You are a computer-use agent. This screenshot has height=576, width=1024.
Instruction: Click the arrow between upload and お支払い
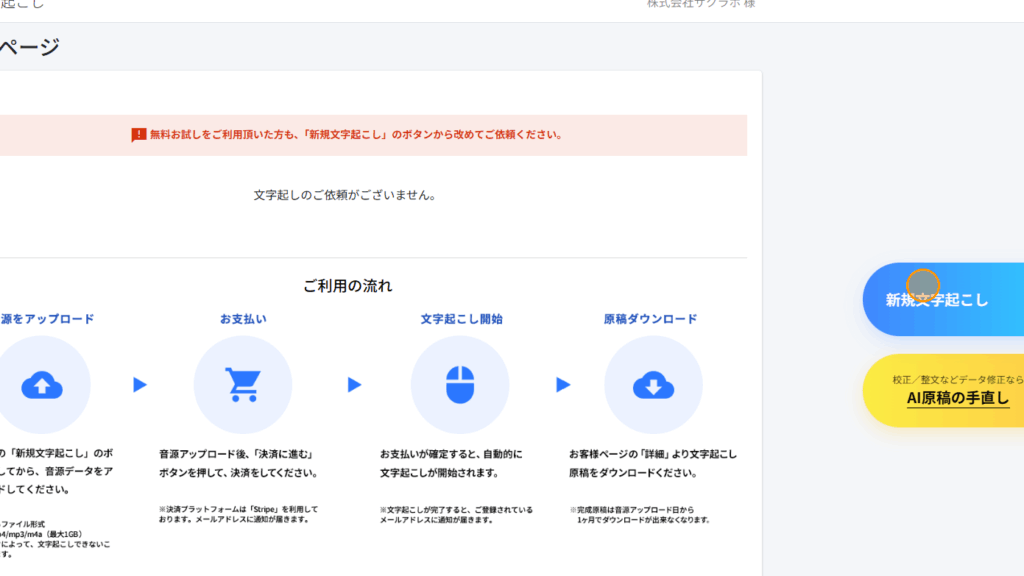[140, 385]
